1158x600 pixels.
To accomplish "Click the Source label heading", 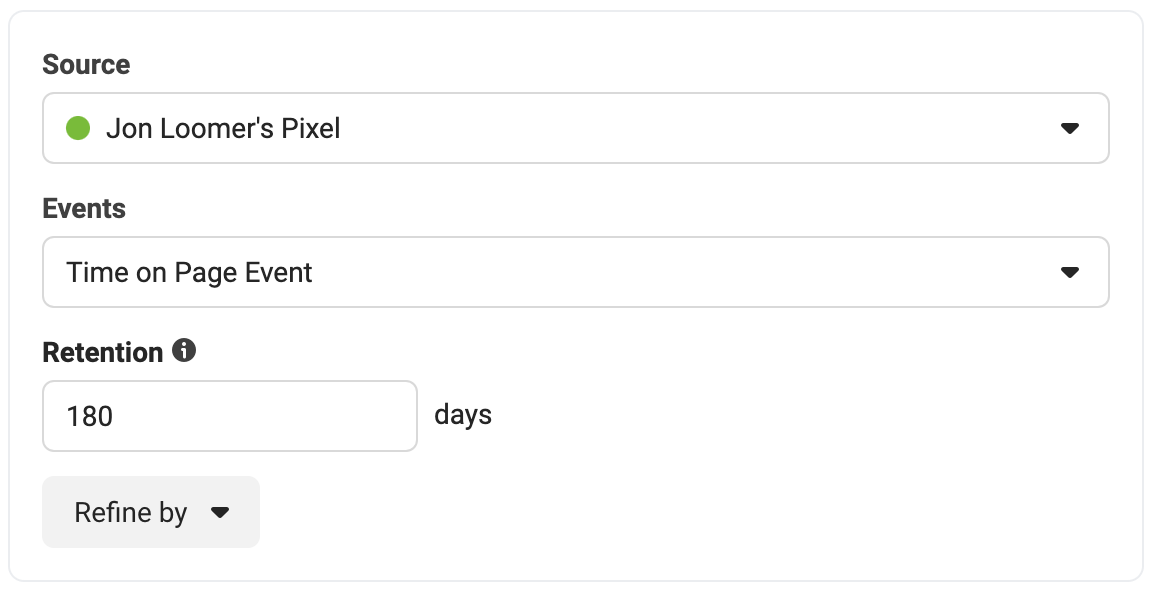I will click(86, 64).
